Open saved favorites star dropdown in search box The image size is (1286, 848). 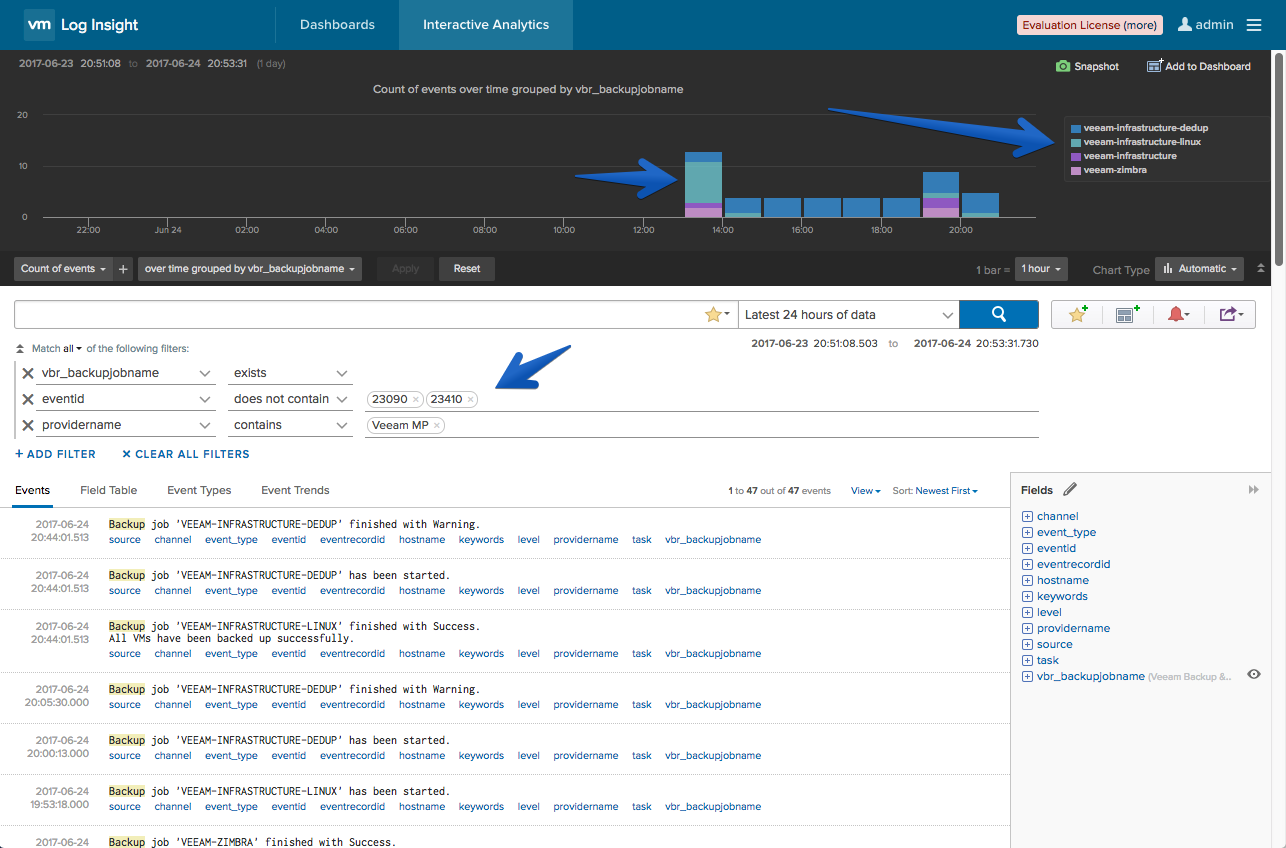pos(717,314)
